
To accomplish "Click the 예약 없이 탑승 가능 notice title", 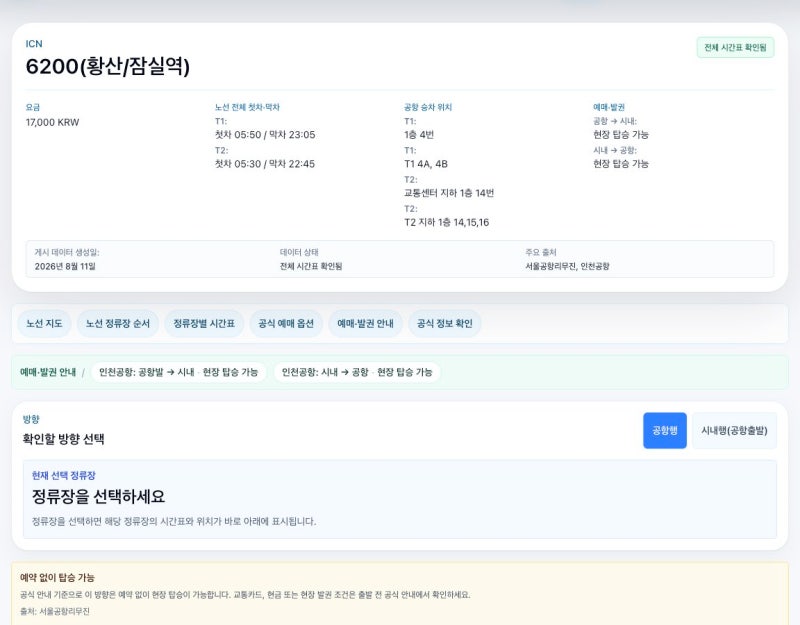I will [57, 578].
